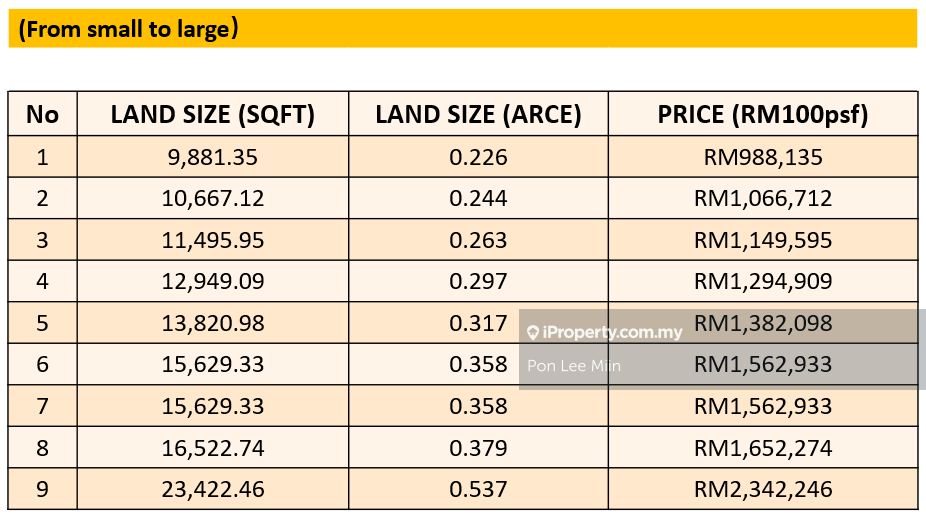Select the 'LAND SIZE (ARCE)' column header
926x516 pixels.
click(x=478, y=114)
